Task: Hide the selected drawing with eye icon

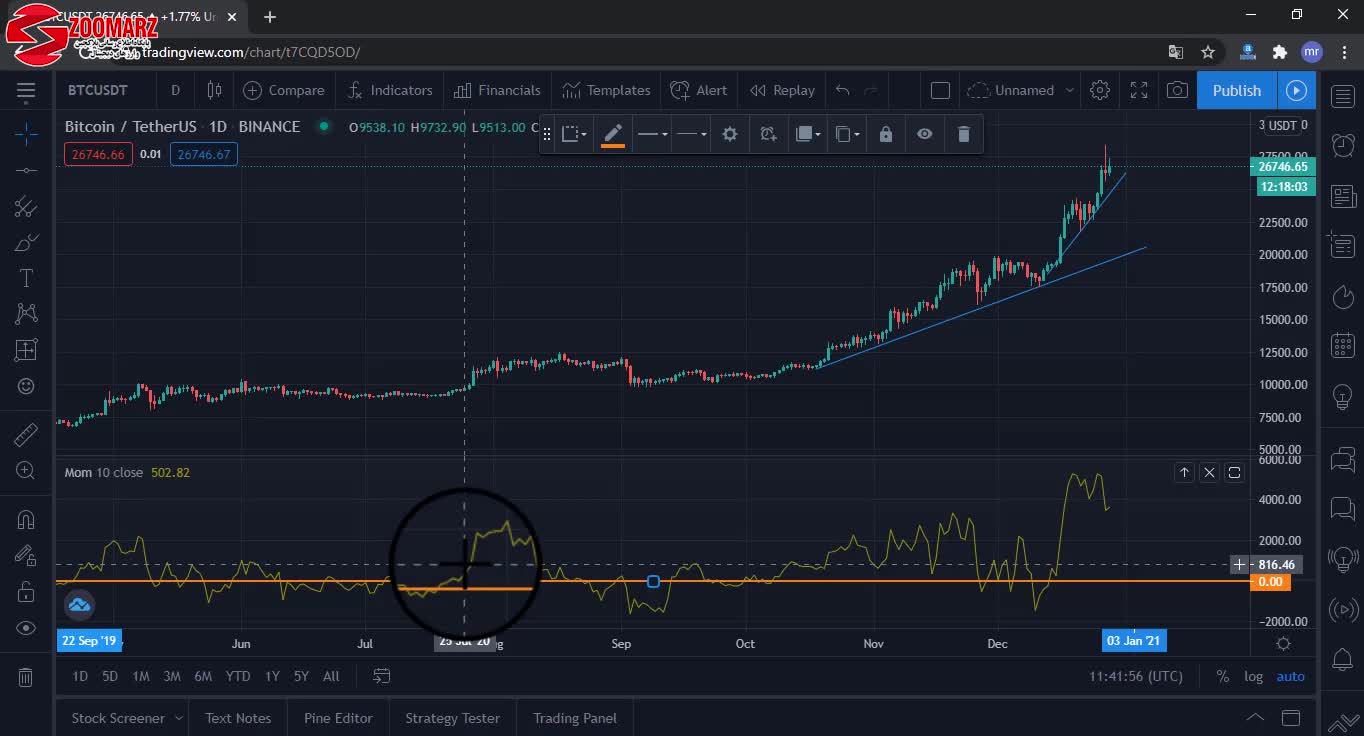Action: 924,134
